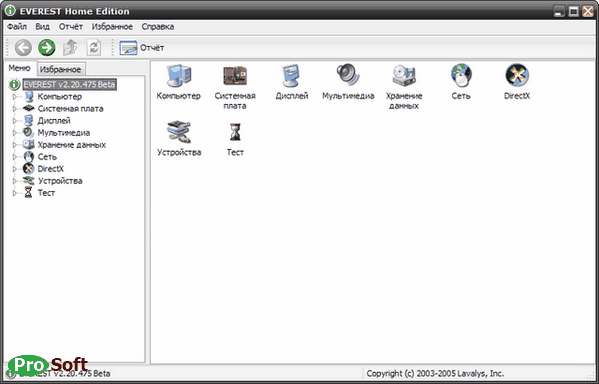
Task: Select the Дисплей monitor icon in the tree
Action: 29,121
